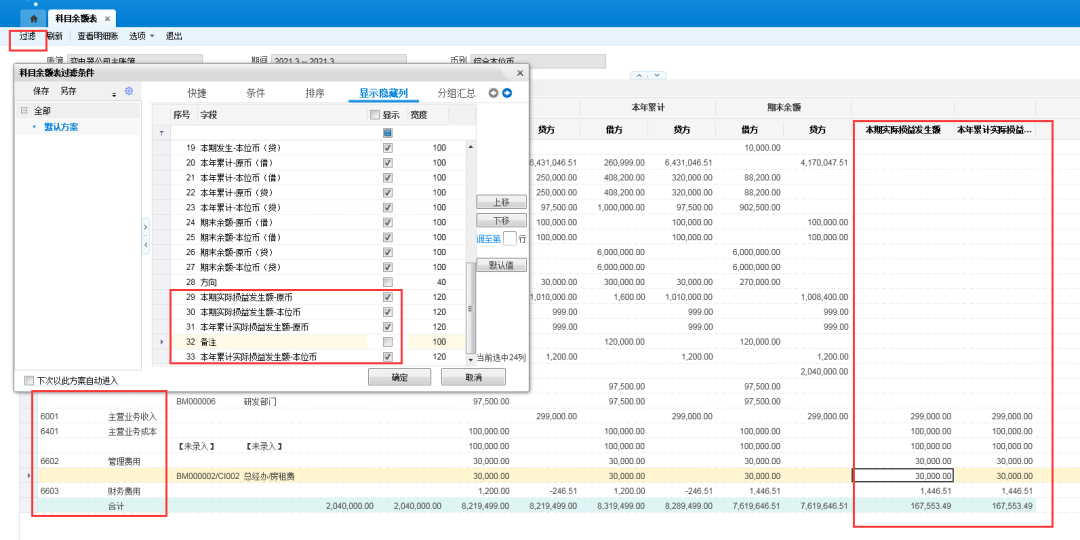Uncheck display for 本期实际损益发生额-本位币

click(x=388, y=312)
